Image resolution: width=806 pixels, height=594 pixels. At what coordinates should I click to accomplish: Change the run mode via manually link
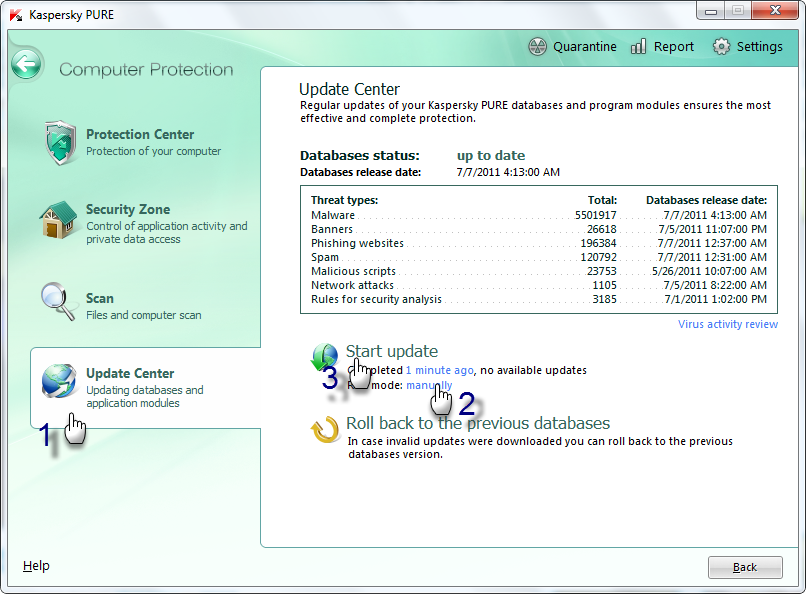[429, 385]
